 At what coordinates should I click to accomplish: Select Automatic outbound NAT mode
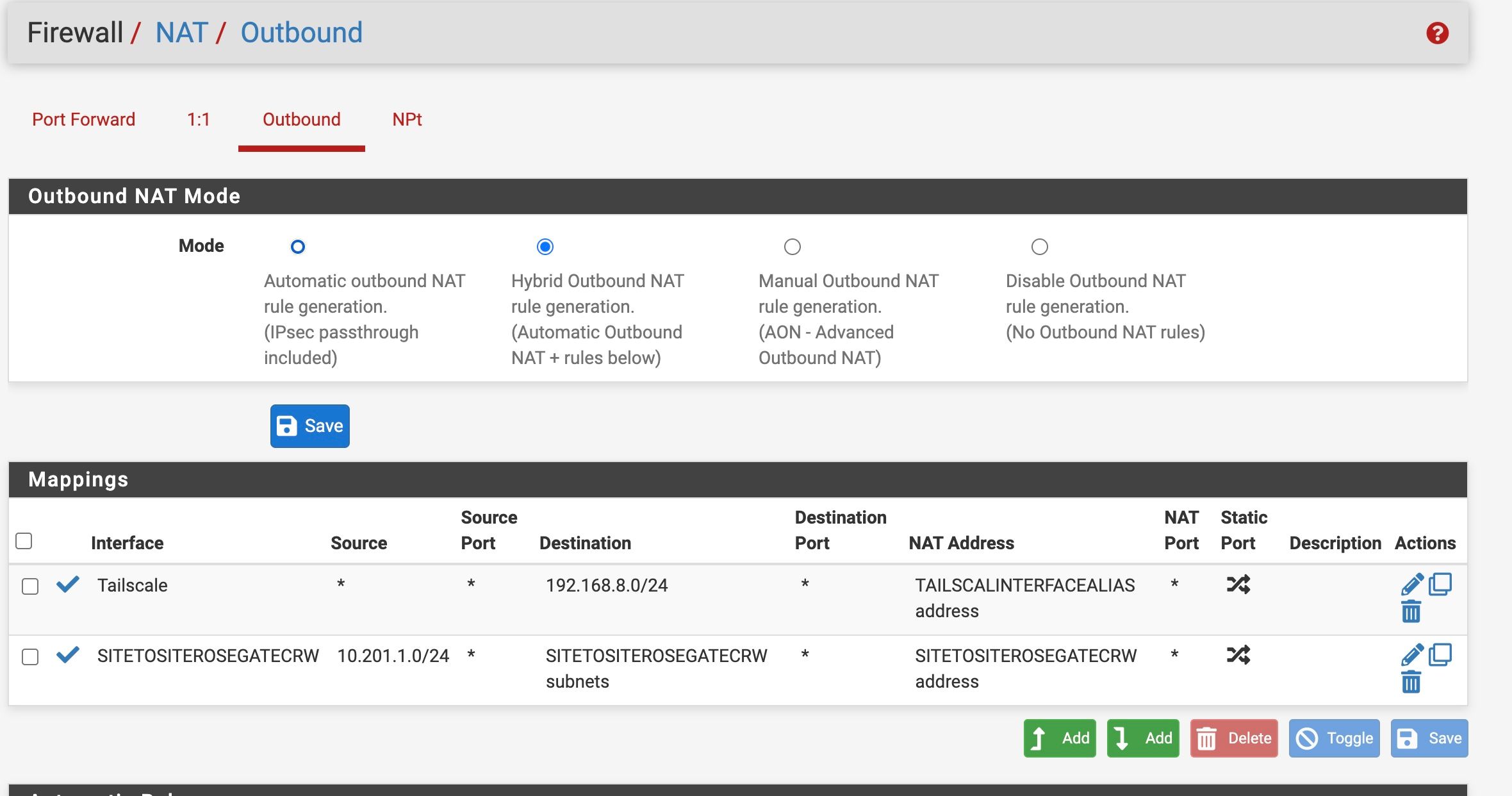pos(298,247)
